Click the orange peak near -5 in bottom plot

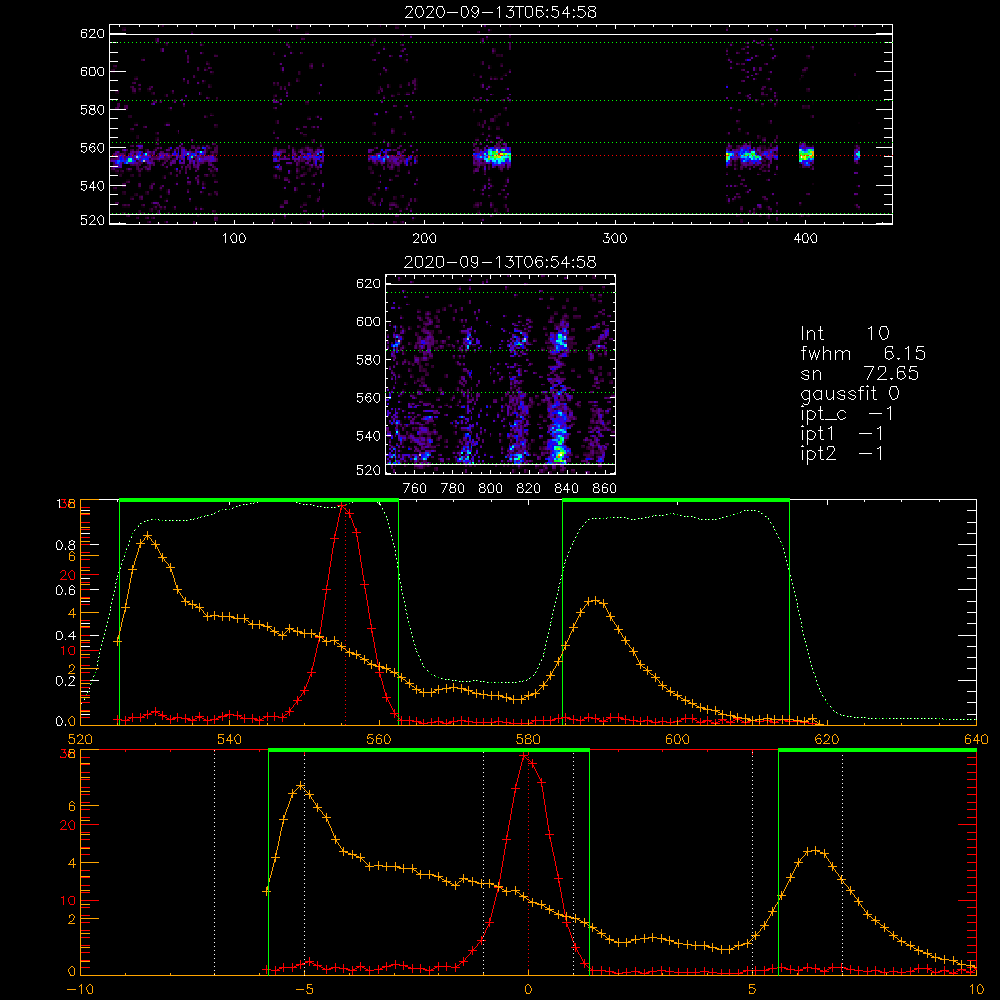[300, 786]
